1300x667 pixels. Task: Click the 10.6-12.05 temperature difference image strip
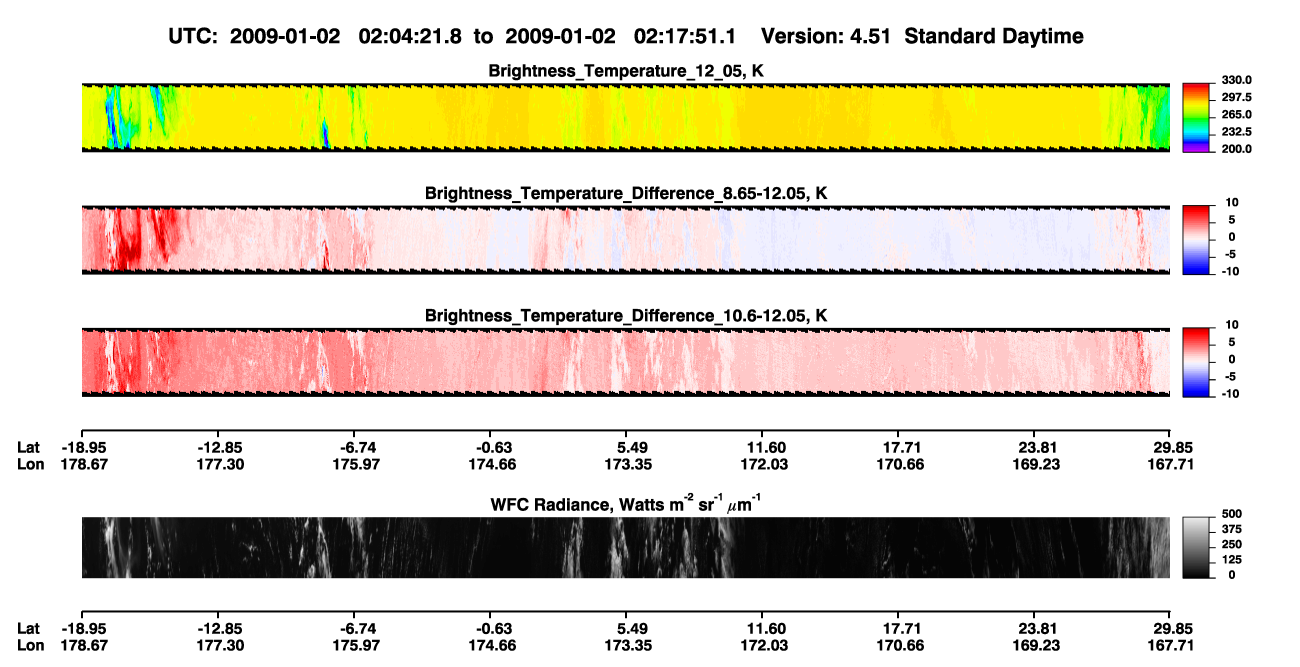point(625,362)
